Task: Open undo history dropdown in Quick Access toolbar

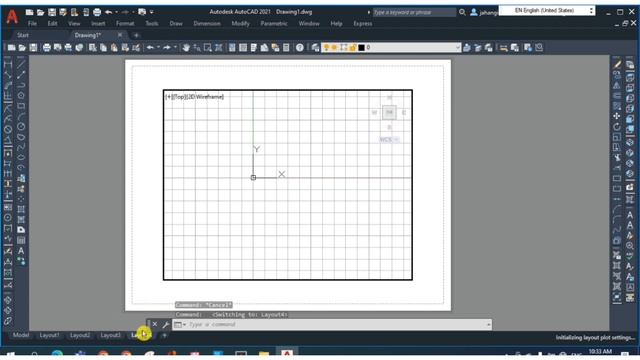Action: coord(116,12)
